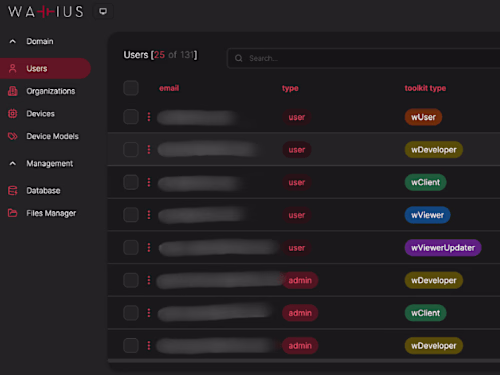
Task: Click the user type badge in wViewerUpdater row
Action: tap(297, 248)
